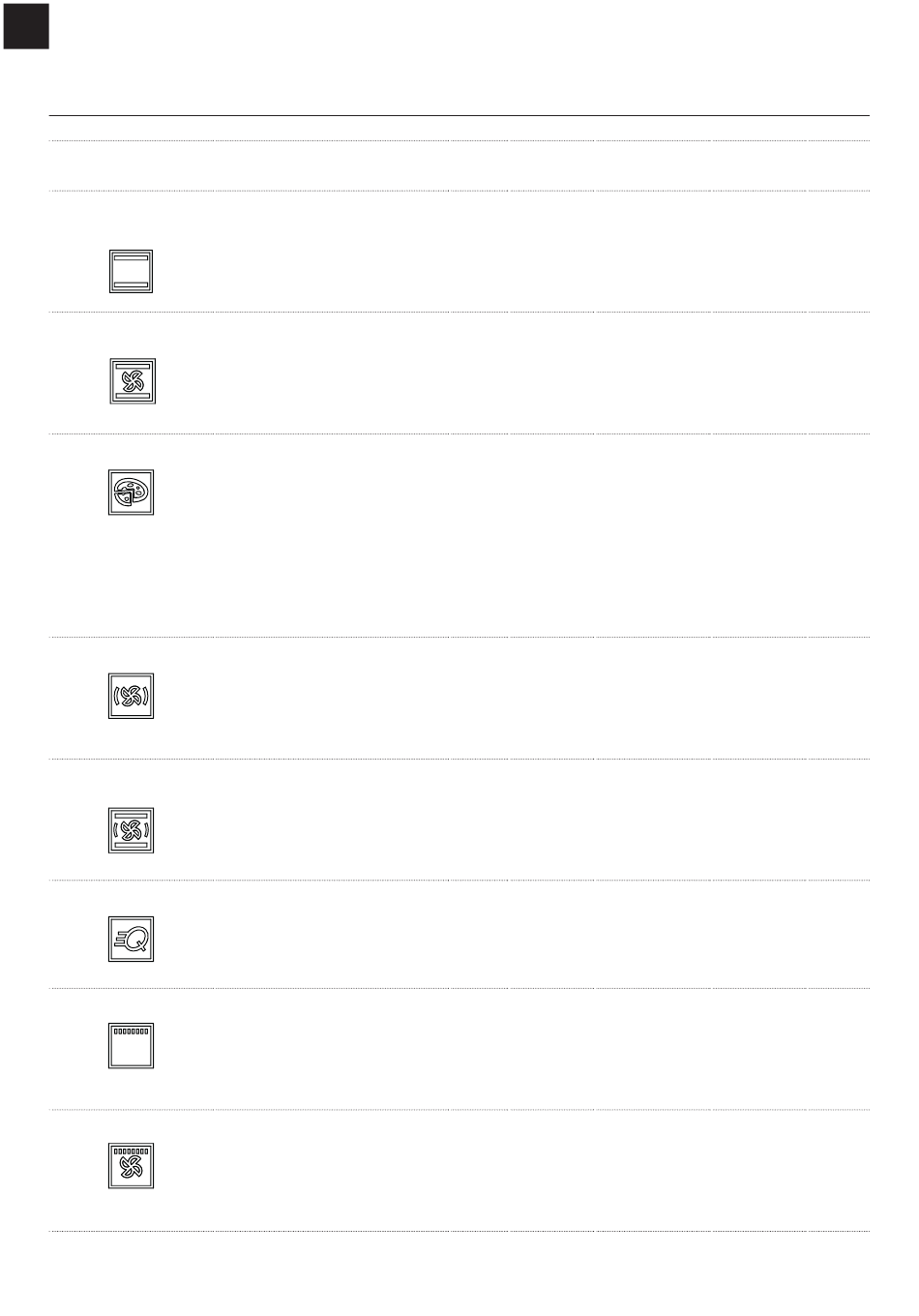Choose the quick preheat Q icon

131,939
